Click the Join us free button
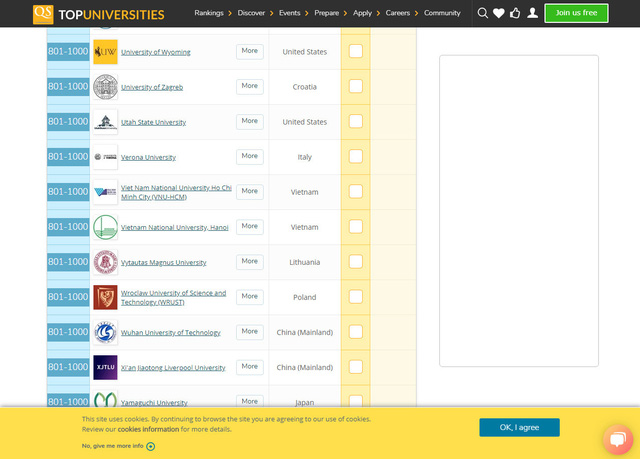Screen dimensions: 640x459 (576, 13)
